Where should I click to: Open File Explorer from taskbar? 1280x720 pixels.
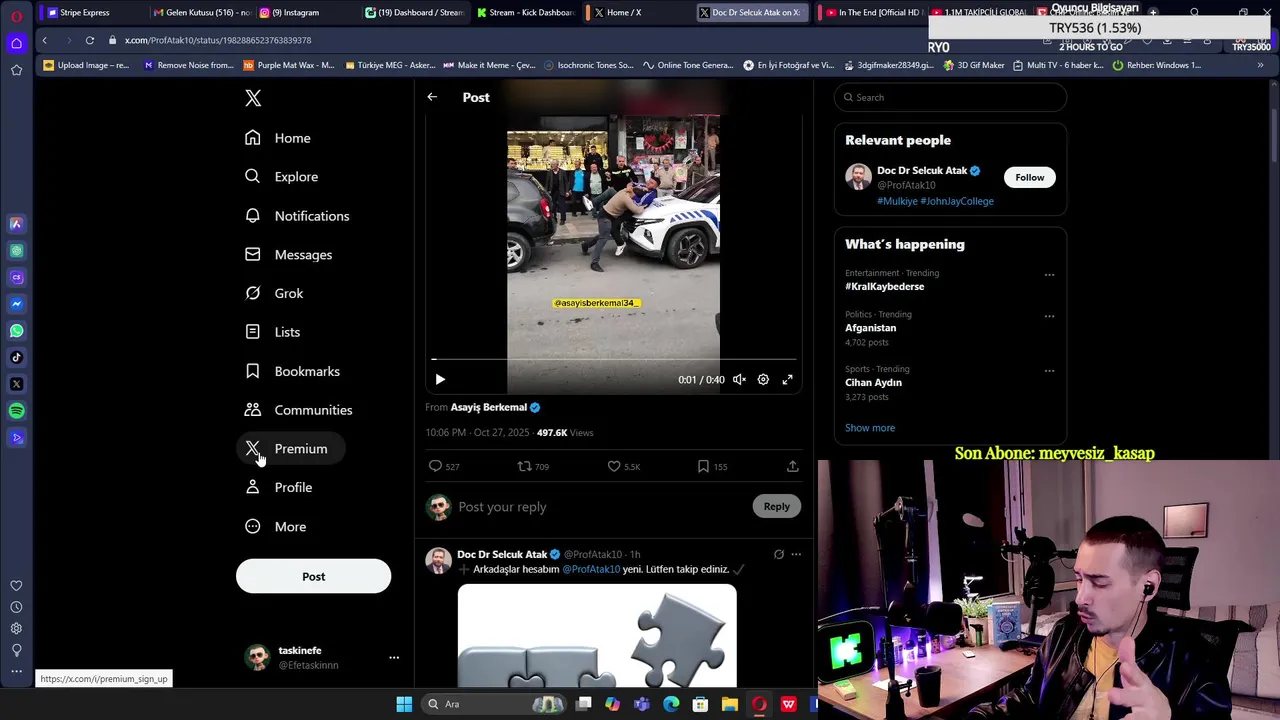tap(730, 704)
